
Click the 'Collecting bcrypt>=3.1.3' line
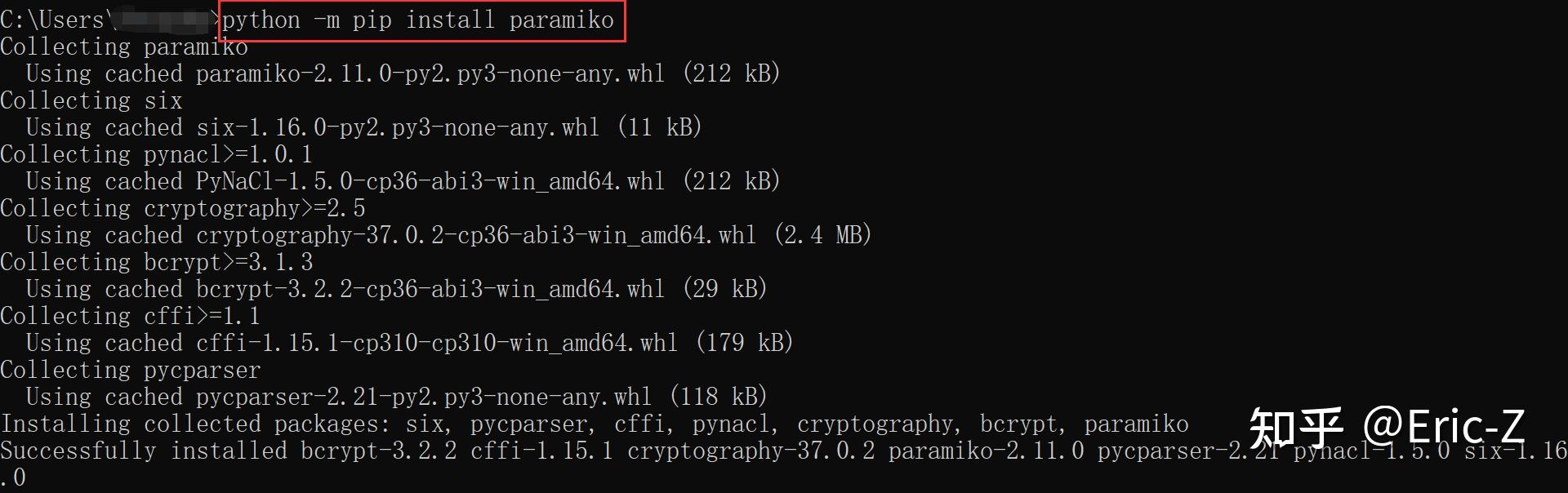(x=157, y=263)
